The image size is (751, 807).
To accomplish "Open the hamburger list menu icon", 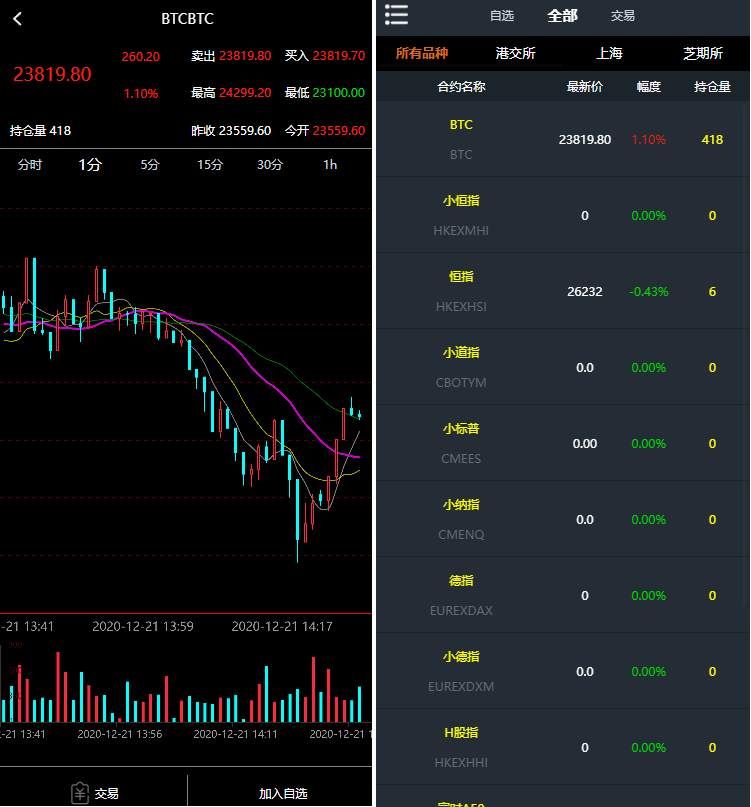I will click(396, 15).
